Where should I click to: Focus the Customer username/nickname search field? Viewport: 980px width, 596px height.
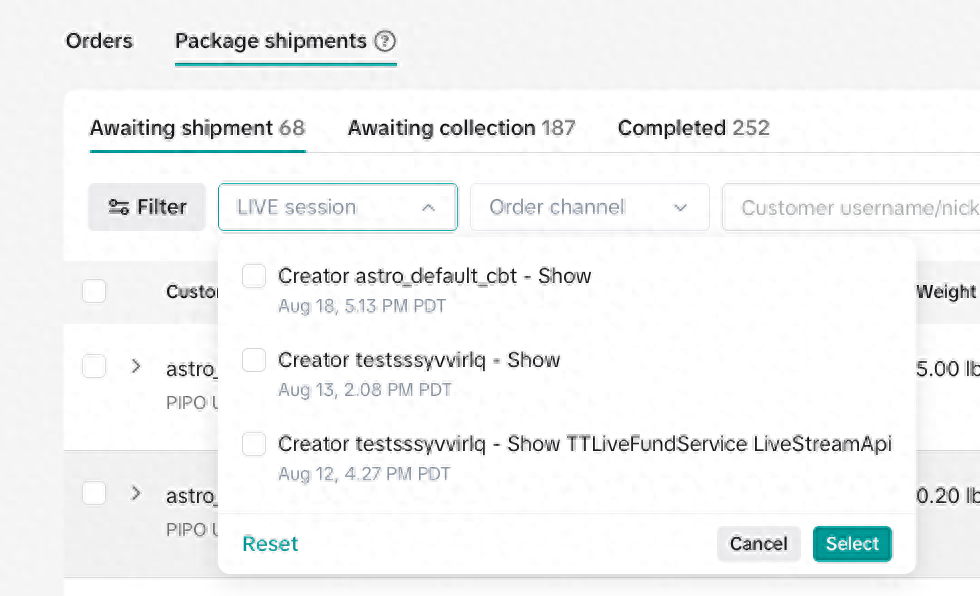[851, 207]
